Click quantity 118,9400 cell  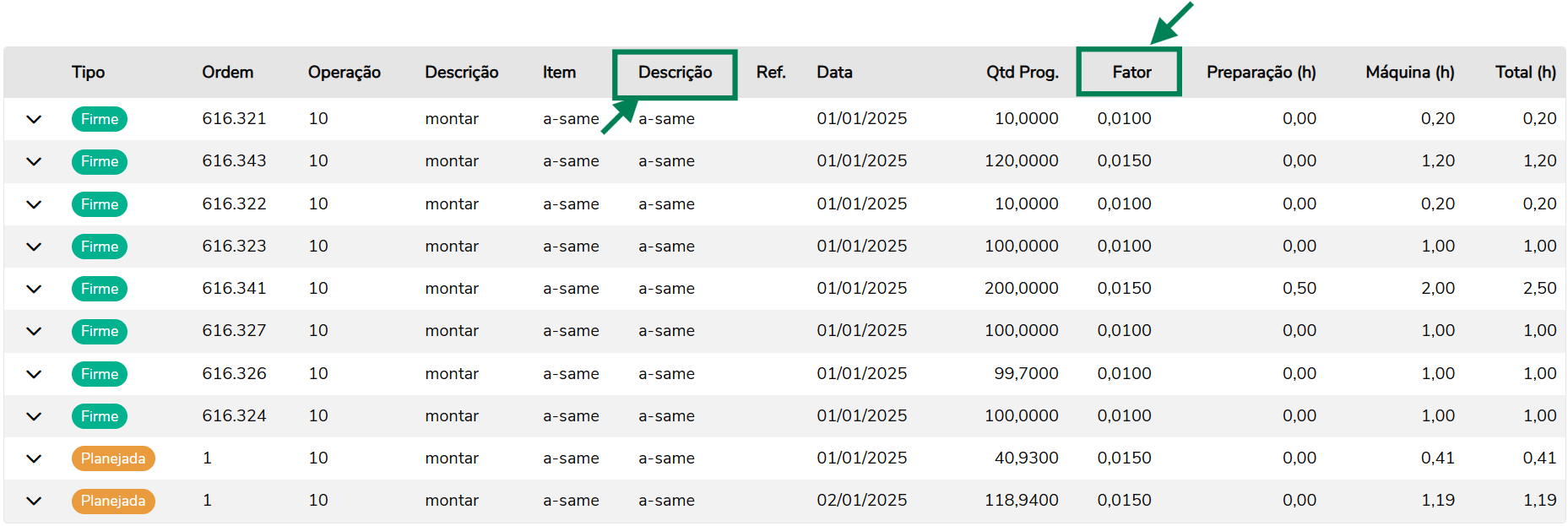[x=1021, y=501]
